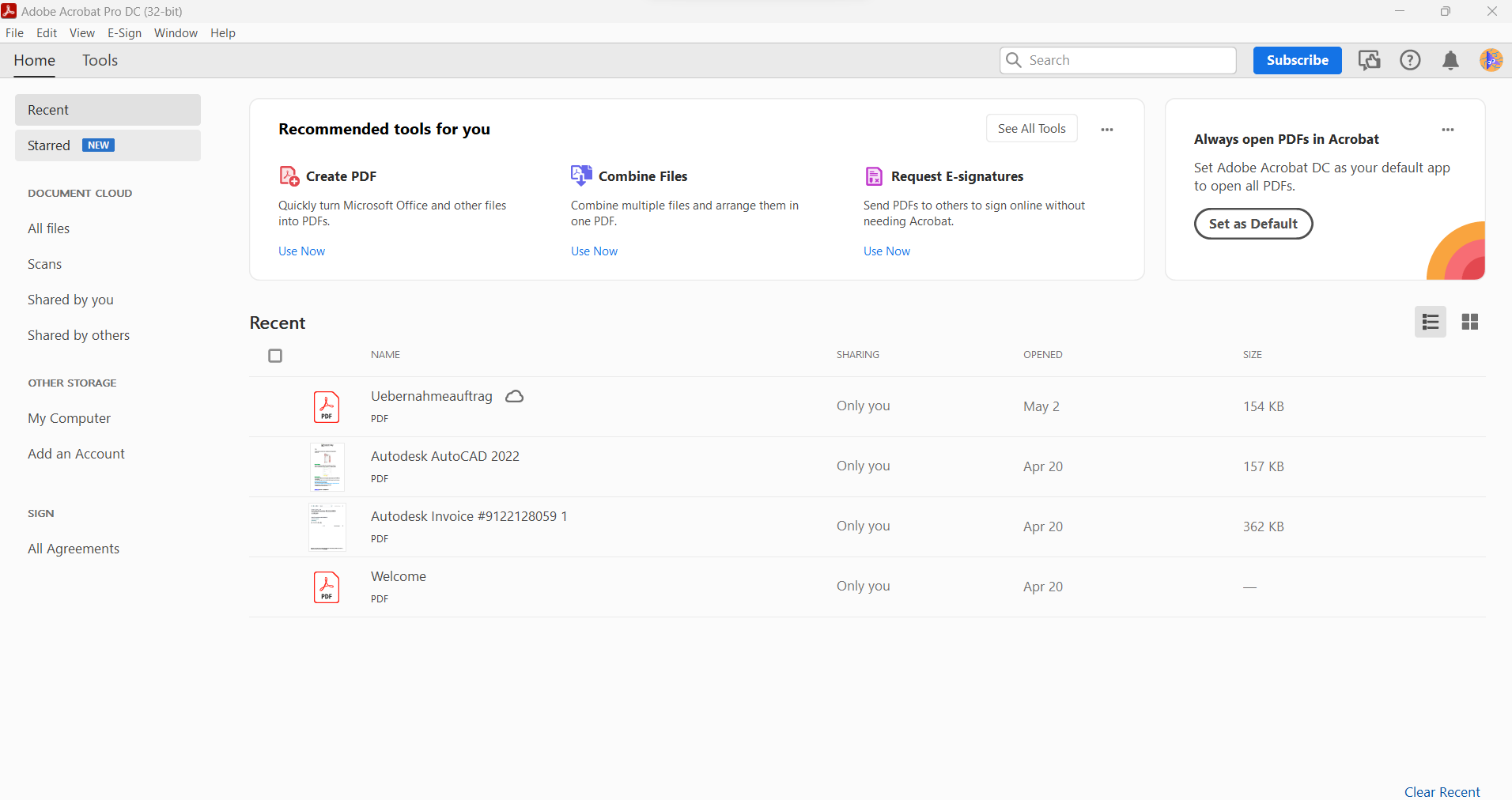This screenshot has width=1512, height=800.
Task: Click the Combine Files tool icon
Action: pyautogui.click(x=581, y=175)
